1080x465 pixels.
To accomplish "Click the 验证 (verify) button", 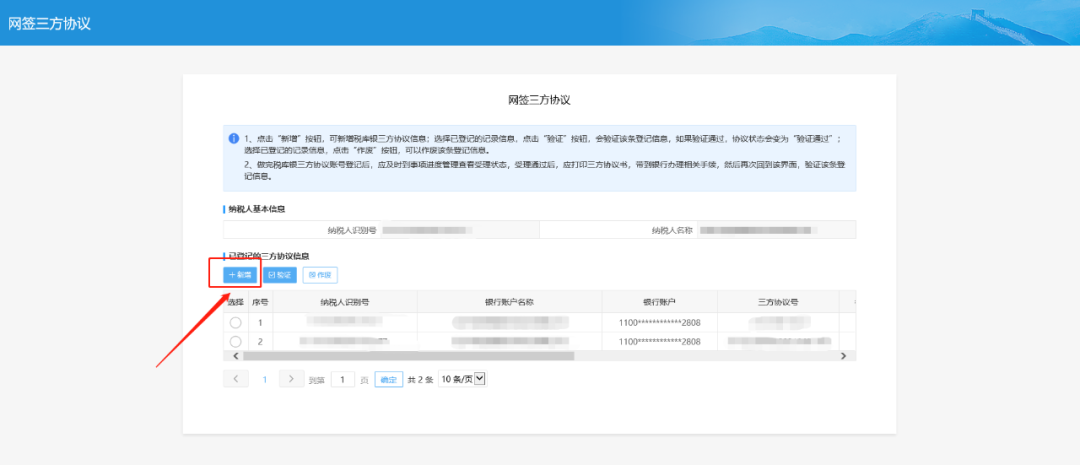I will [x=280, y=275].
